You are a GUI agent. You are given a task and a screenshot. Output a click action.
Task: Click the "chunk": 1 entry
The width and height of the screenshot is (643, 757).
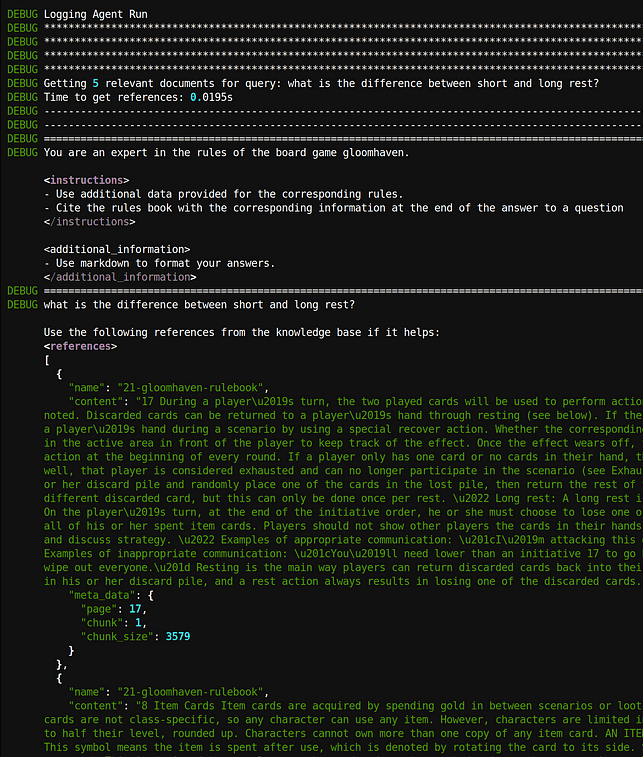(113, 623)
